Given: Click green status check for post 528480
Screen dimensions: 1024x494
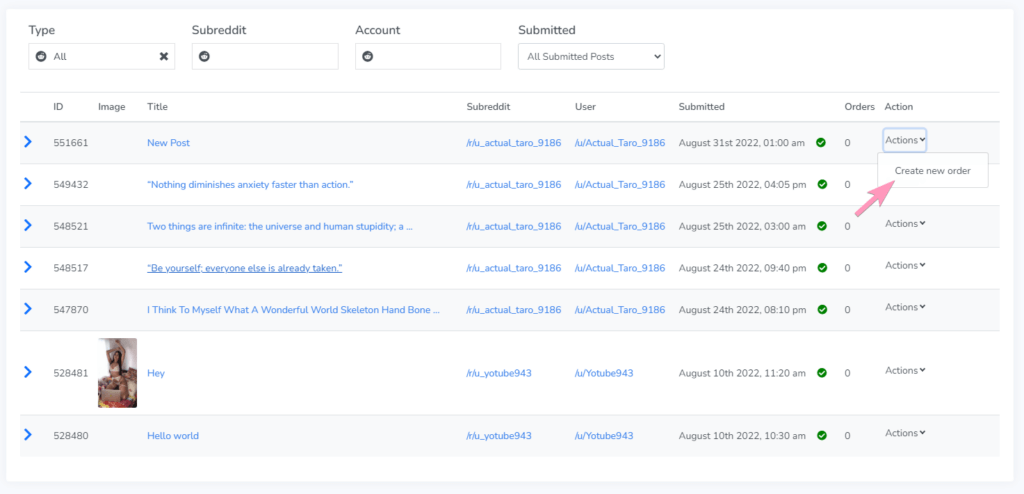Looking at the screenshot, I should click(x=821, y=436).
